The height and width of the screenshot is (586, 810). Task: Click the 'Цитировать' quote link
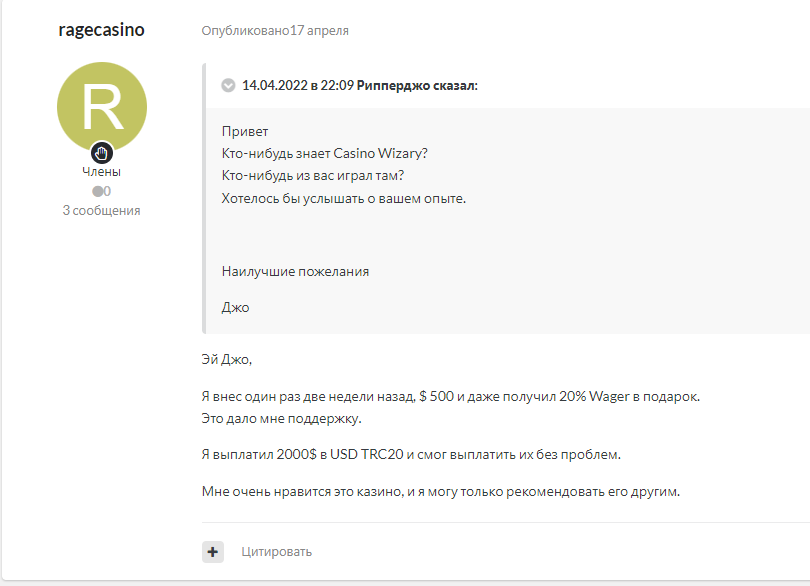[x=276, y=552]
